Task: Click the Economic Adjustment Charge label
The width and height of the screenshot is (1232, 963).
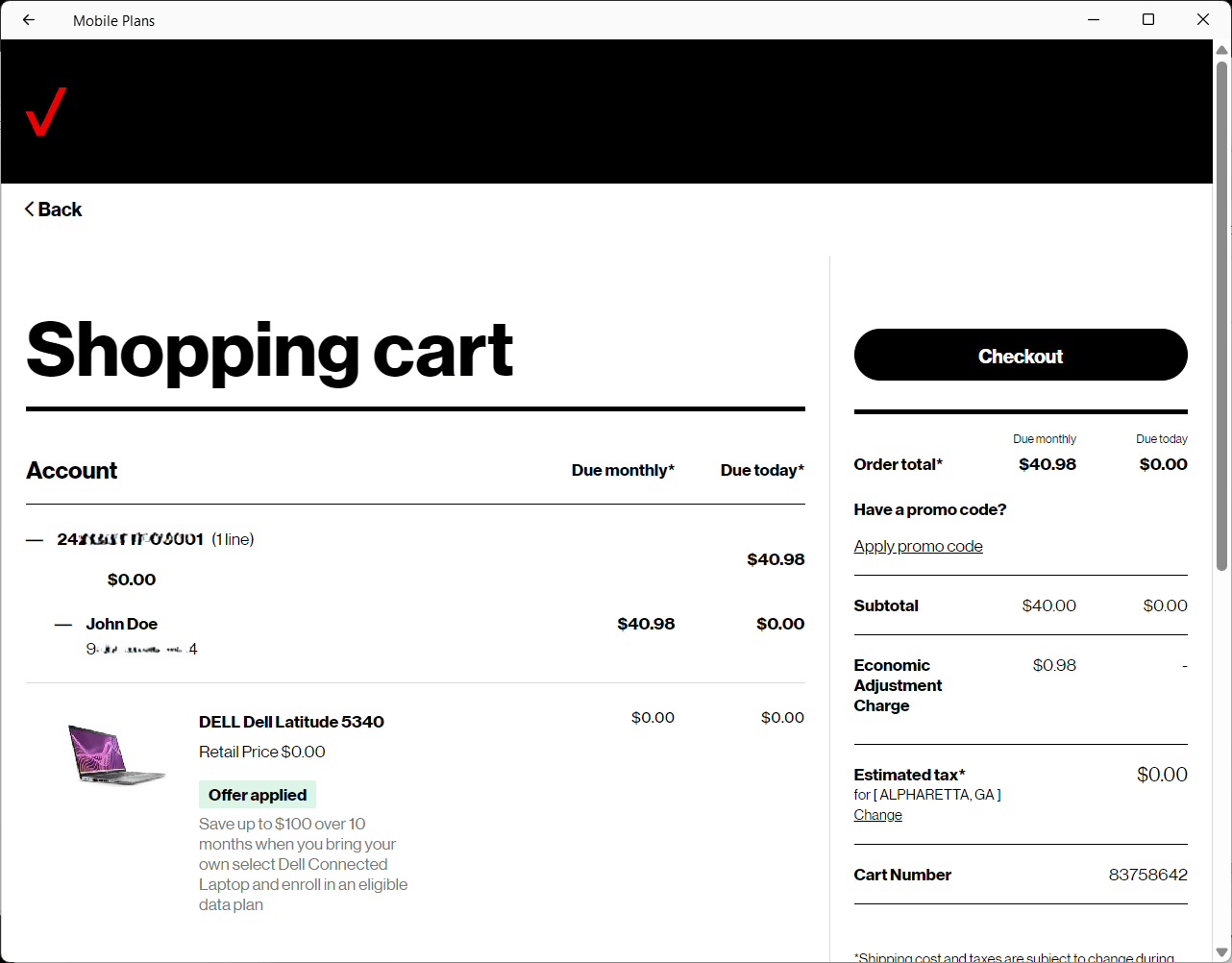Action: click(898, 685)
